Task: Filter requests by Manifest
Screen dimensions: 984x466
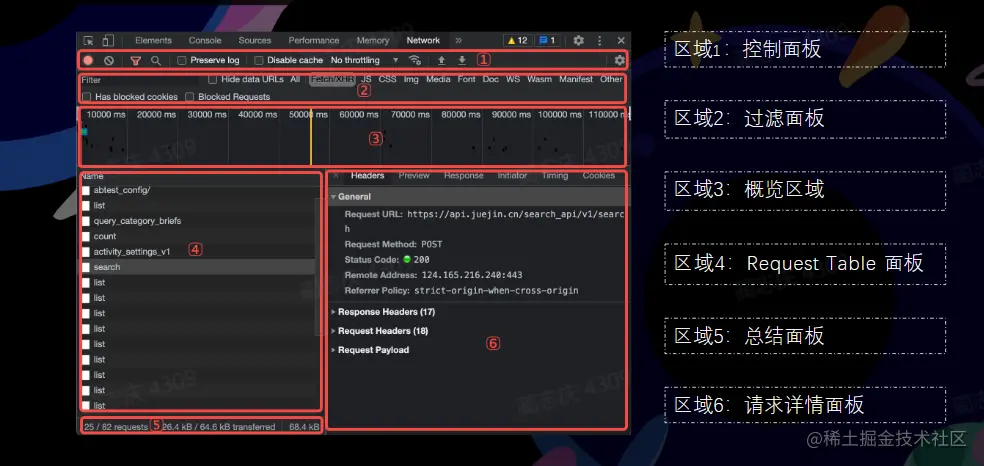Action: point(575,80)
